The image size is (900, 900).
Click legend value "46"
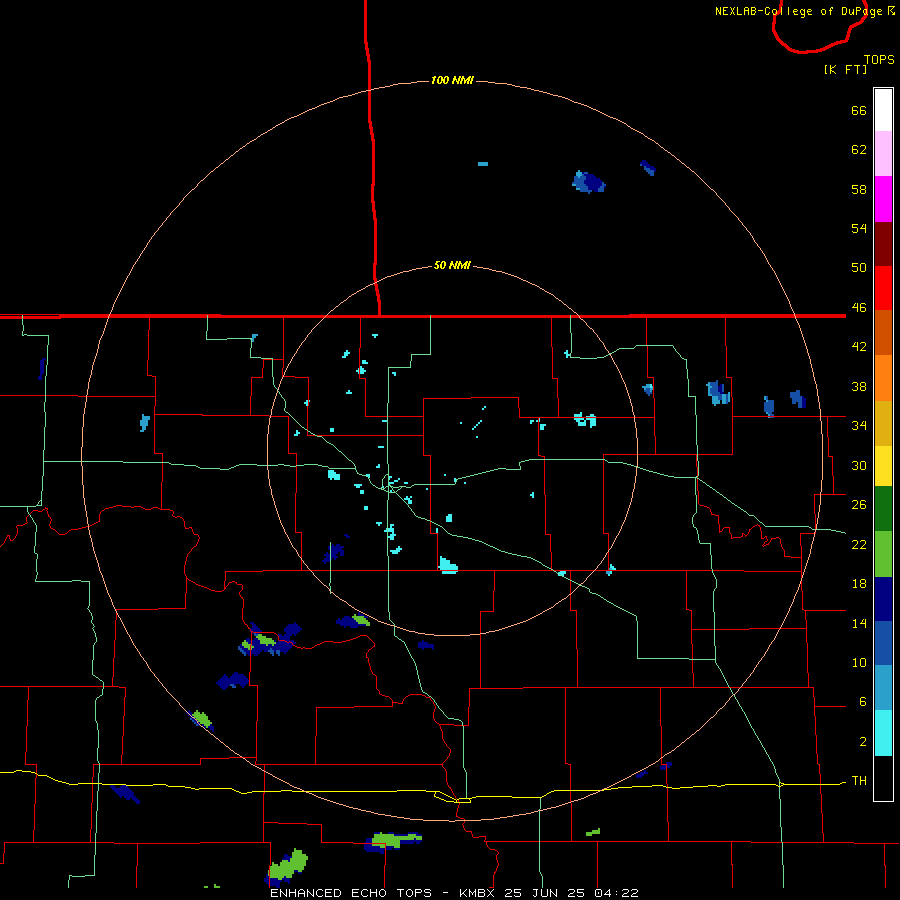tap(859, 308)
